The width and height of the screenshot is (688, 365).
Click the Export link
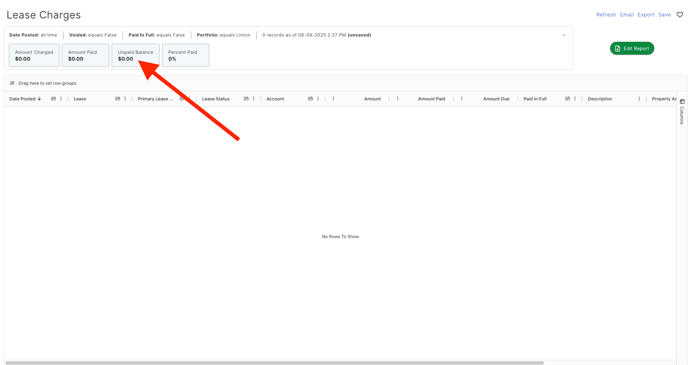[x=646, y=15]
